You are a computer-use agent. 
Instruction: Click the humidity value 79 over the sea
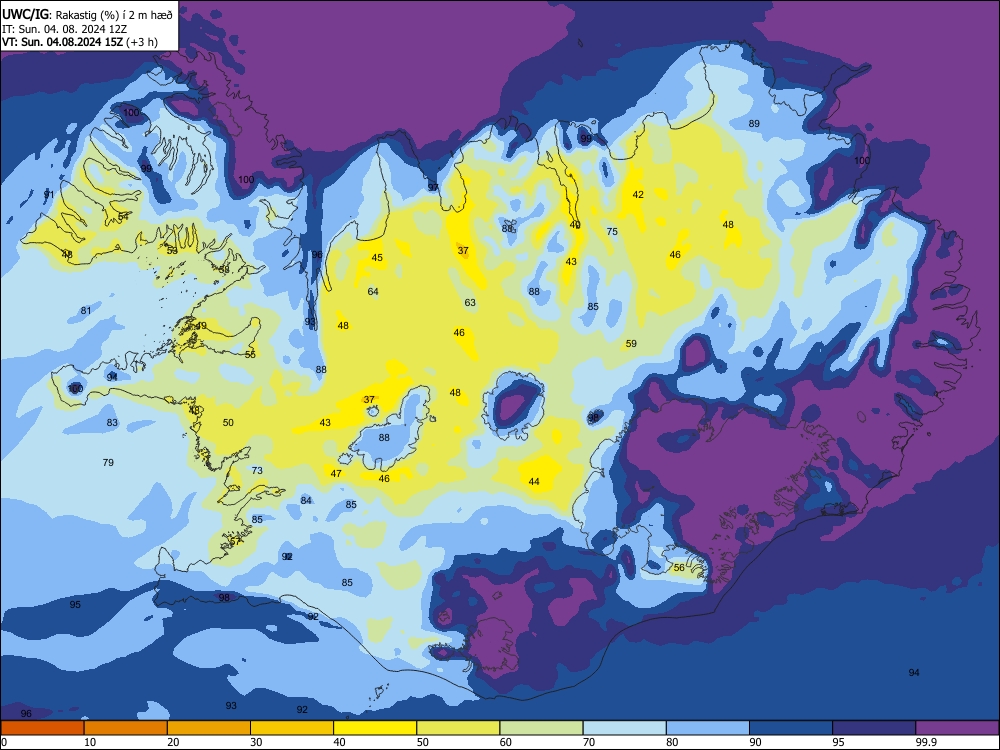point(108,462)
